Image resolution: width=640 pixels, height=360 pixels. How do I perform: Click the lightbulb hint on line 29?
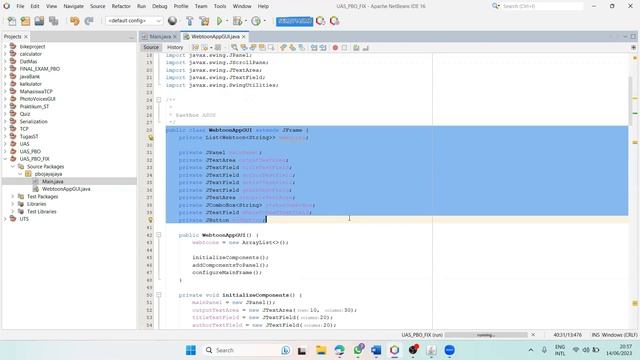click(x=151, y=138)
